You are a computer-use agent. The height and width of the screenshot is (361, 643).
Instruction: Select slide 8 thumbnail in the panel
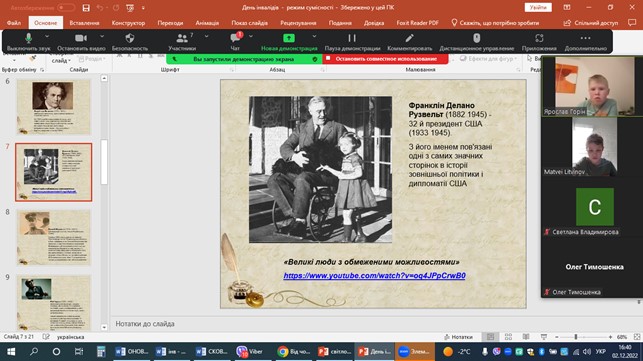coord(54,238)
